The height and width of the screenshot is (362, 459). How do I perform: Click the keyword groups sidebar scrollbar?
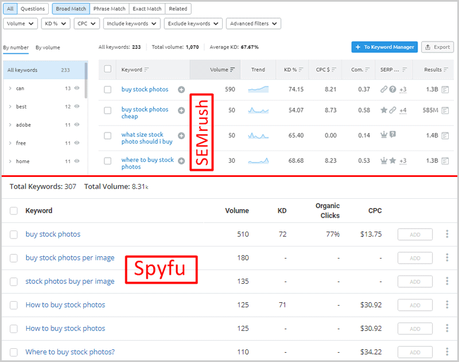86,80
